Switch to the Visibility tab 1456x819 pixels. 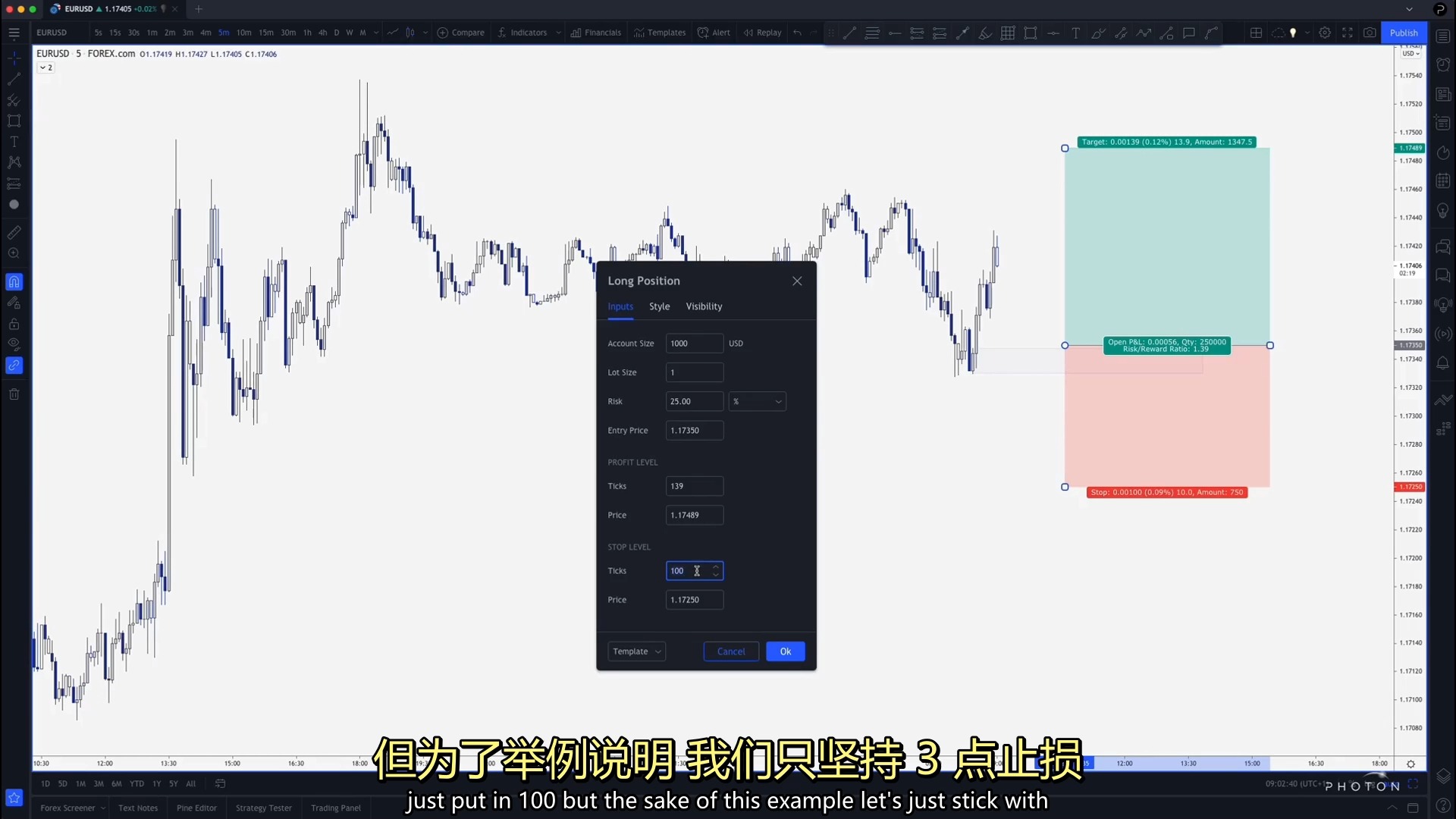[x=704, y=307]
